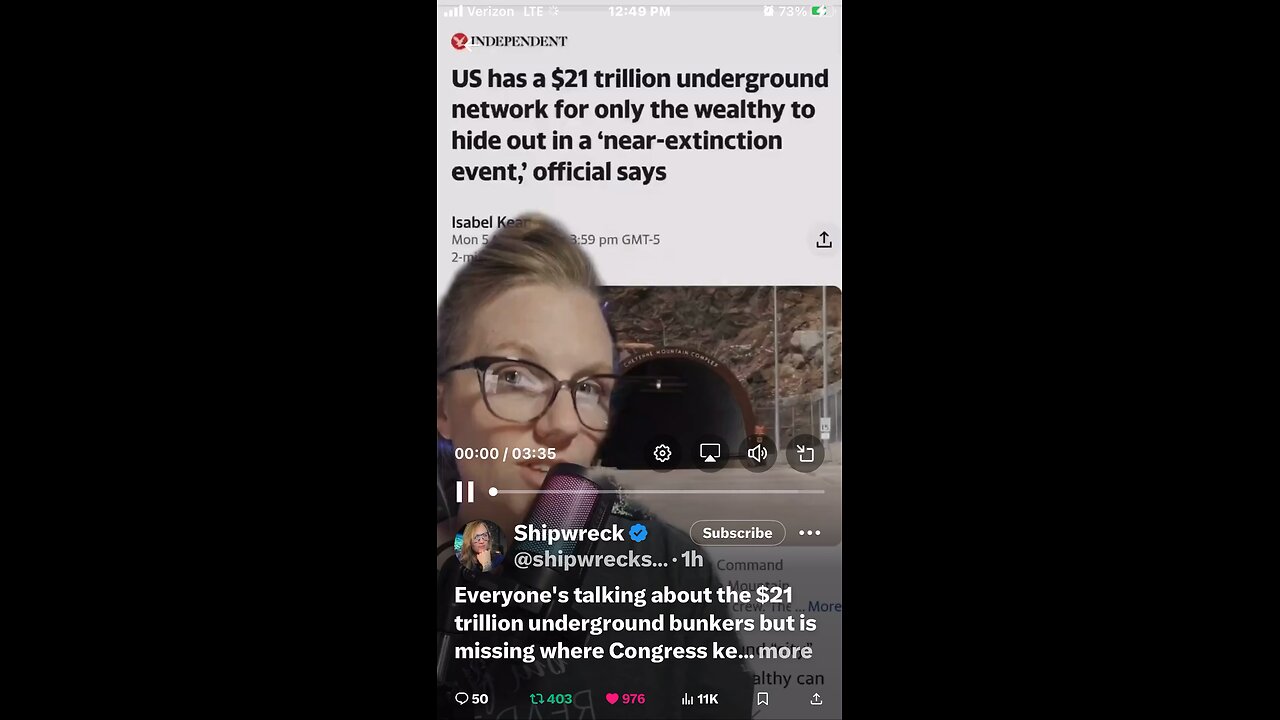The width and height of the screenshot is (1280, 720).
Task: Tap the Independent logo header
Action: [x=509, y=41]
